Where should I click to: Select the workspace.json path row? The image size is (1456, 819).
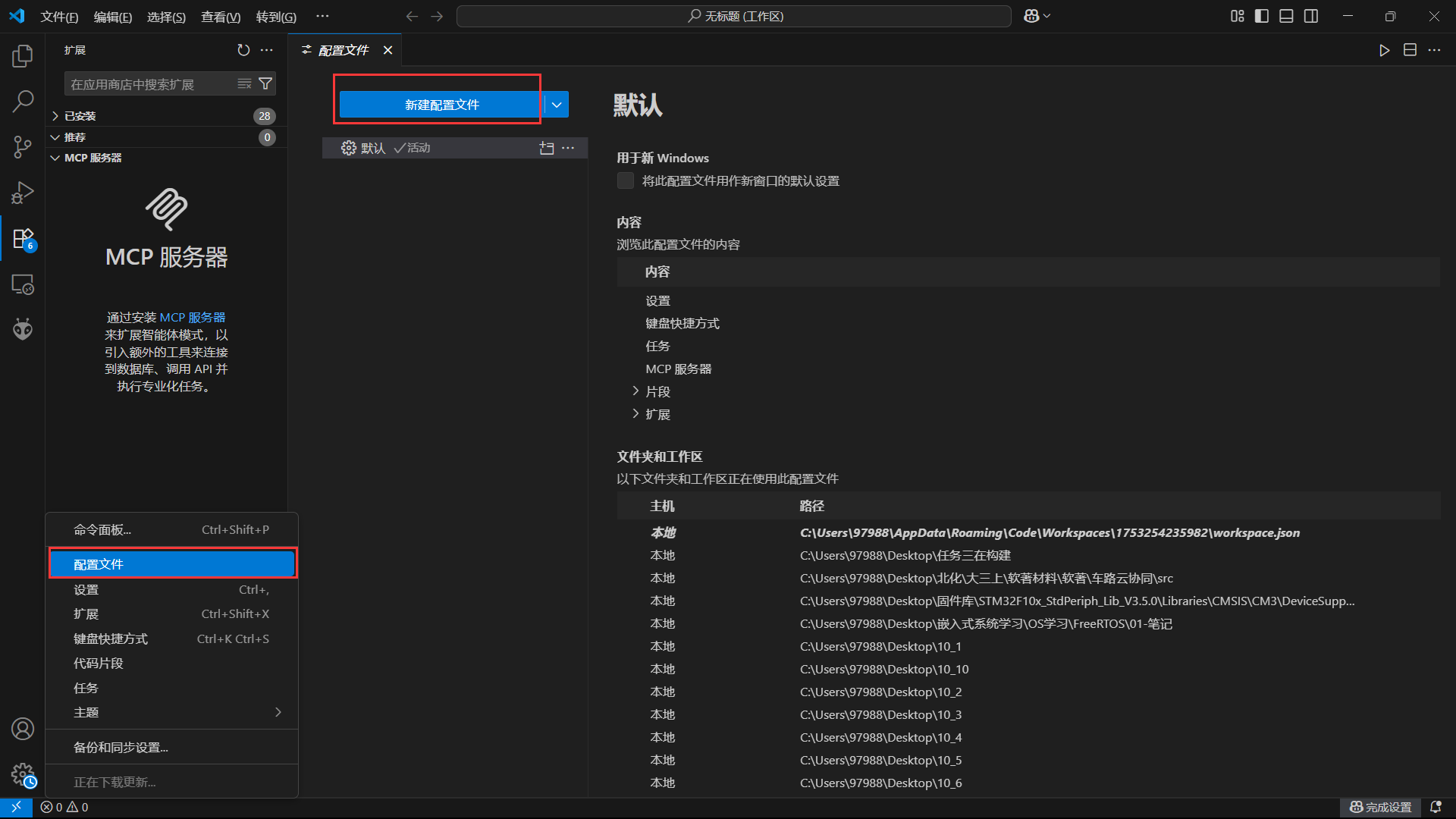coord(1028,533)
